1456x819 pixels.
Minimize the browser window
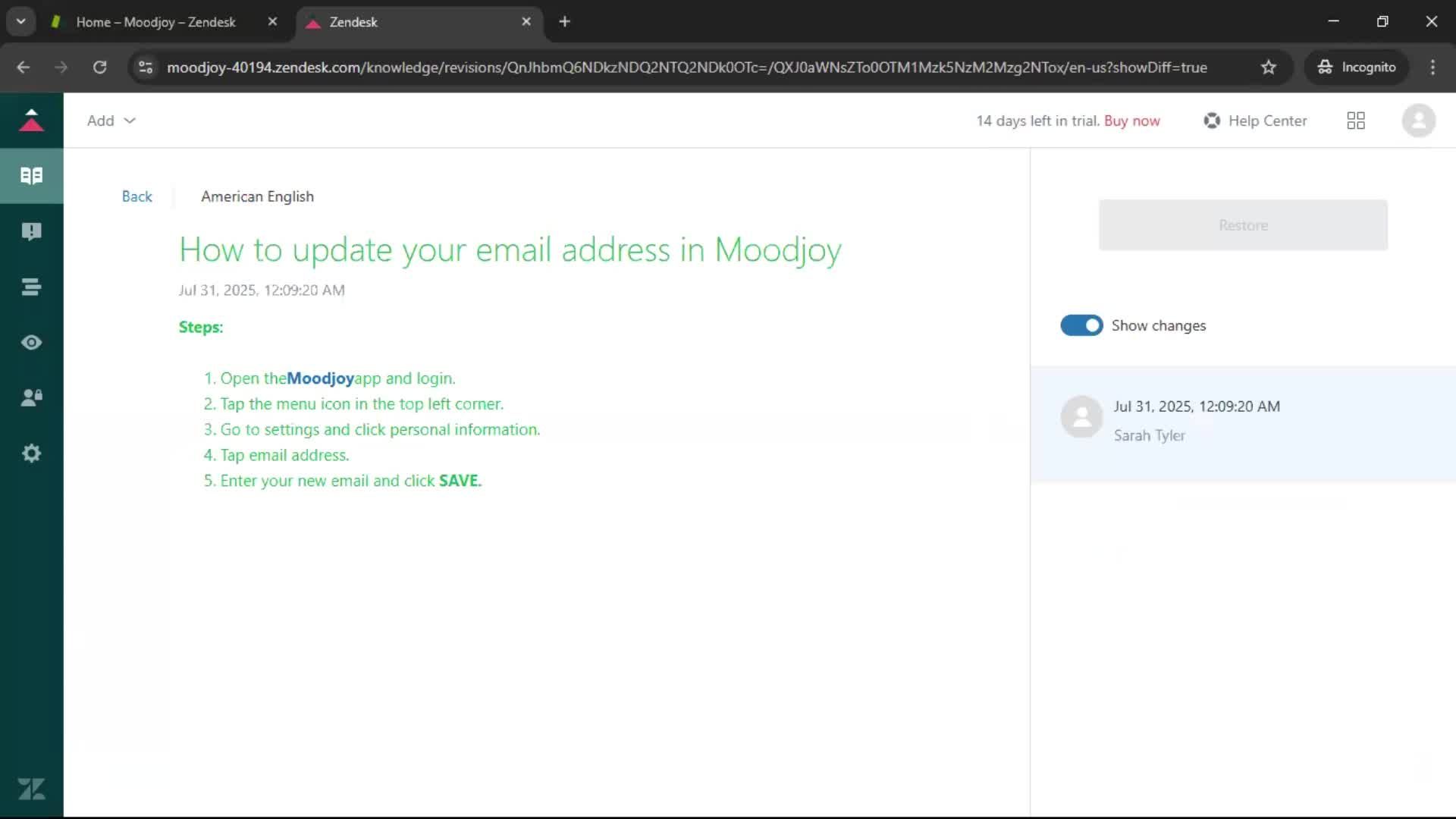[1333, 21]
